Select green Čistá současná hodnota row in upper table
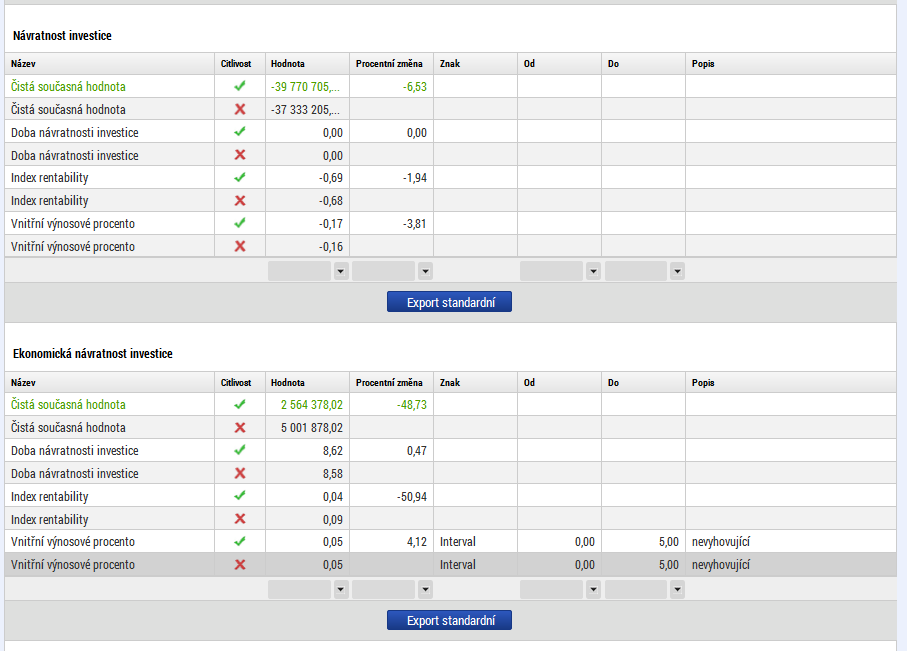This screenshot has height=651, width=907. [450, 86]
